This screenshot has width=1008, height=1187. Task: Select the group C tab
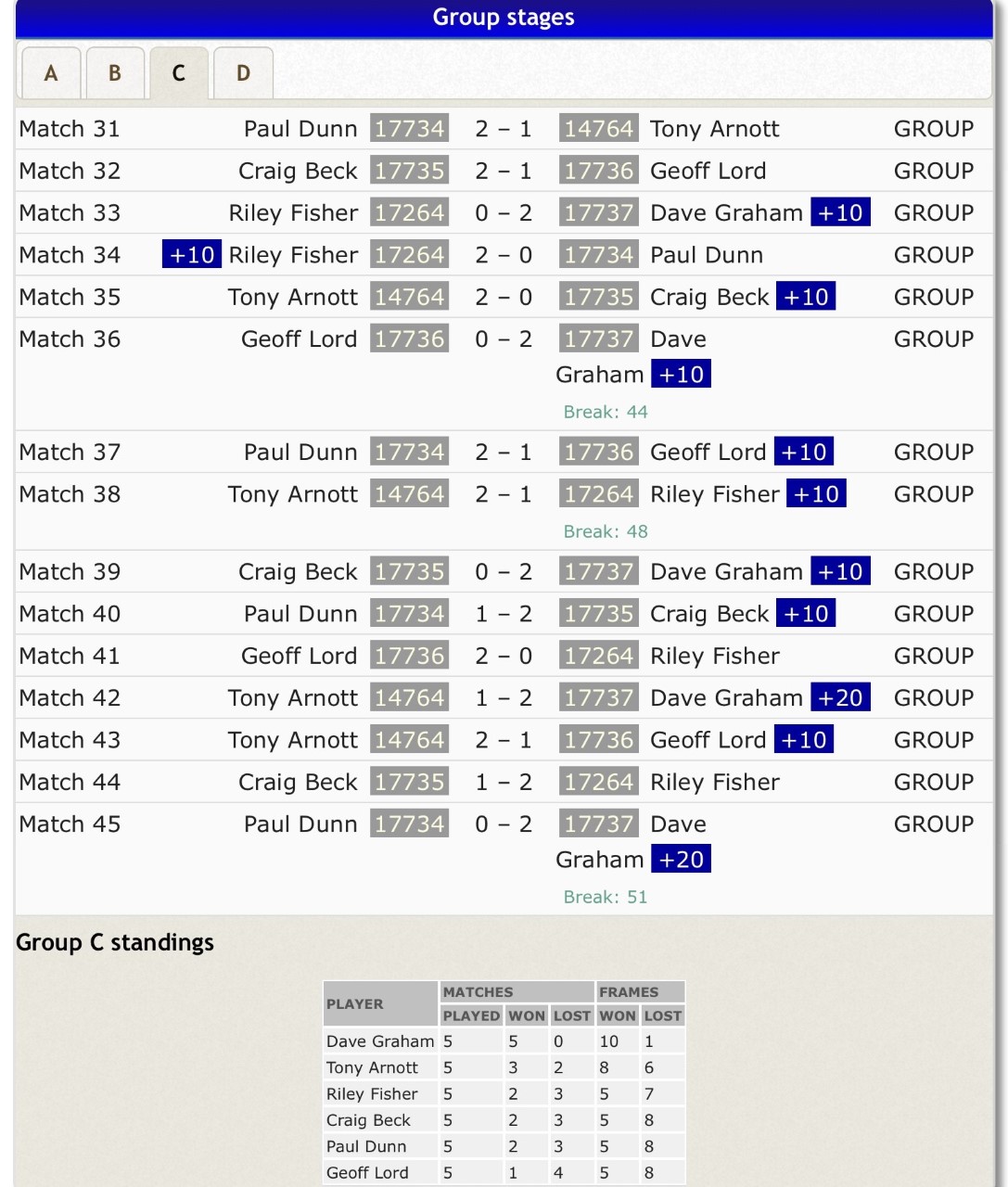point(178,73)
